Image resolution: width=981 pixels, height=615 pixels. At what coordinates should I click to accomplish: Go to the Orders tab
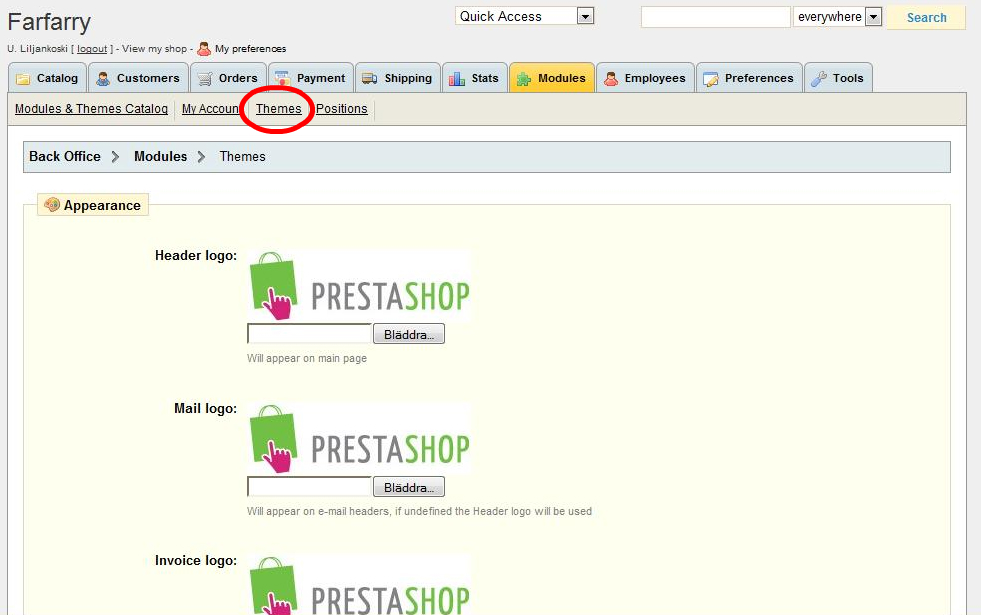(229, 78)
